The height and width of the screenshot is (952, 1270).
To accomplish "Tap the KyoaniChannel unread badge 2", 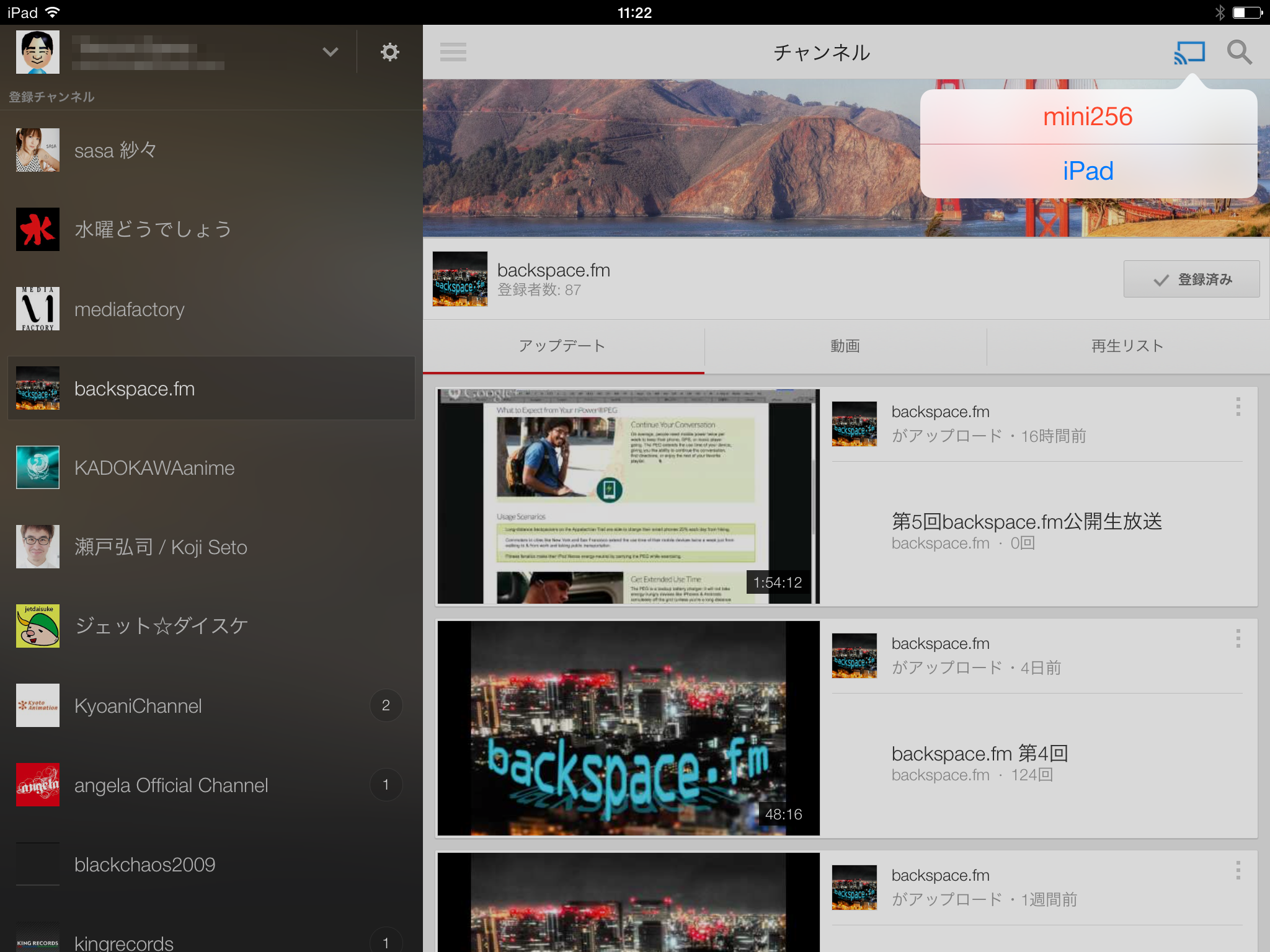I will (386, 705).
